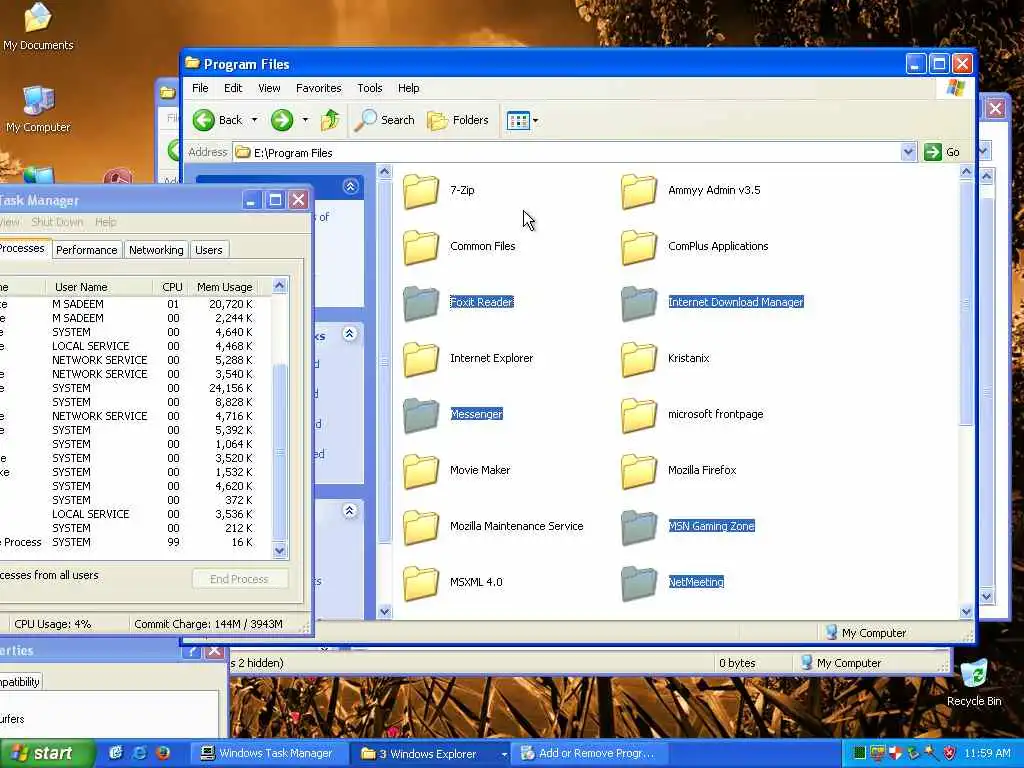1024x768 pixels.
Task: Open the Favorites menu
Action: [319, 88]
